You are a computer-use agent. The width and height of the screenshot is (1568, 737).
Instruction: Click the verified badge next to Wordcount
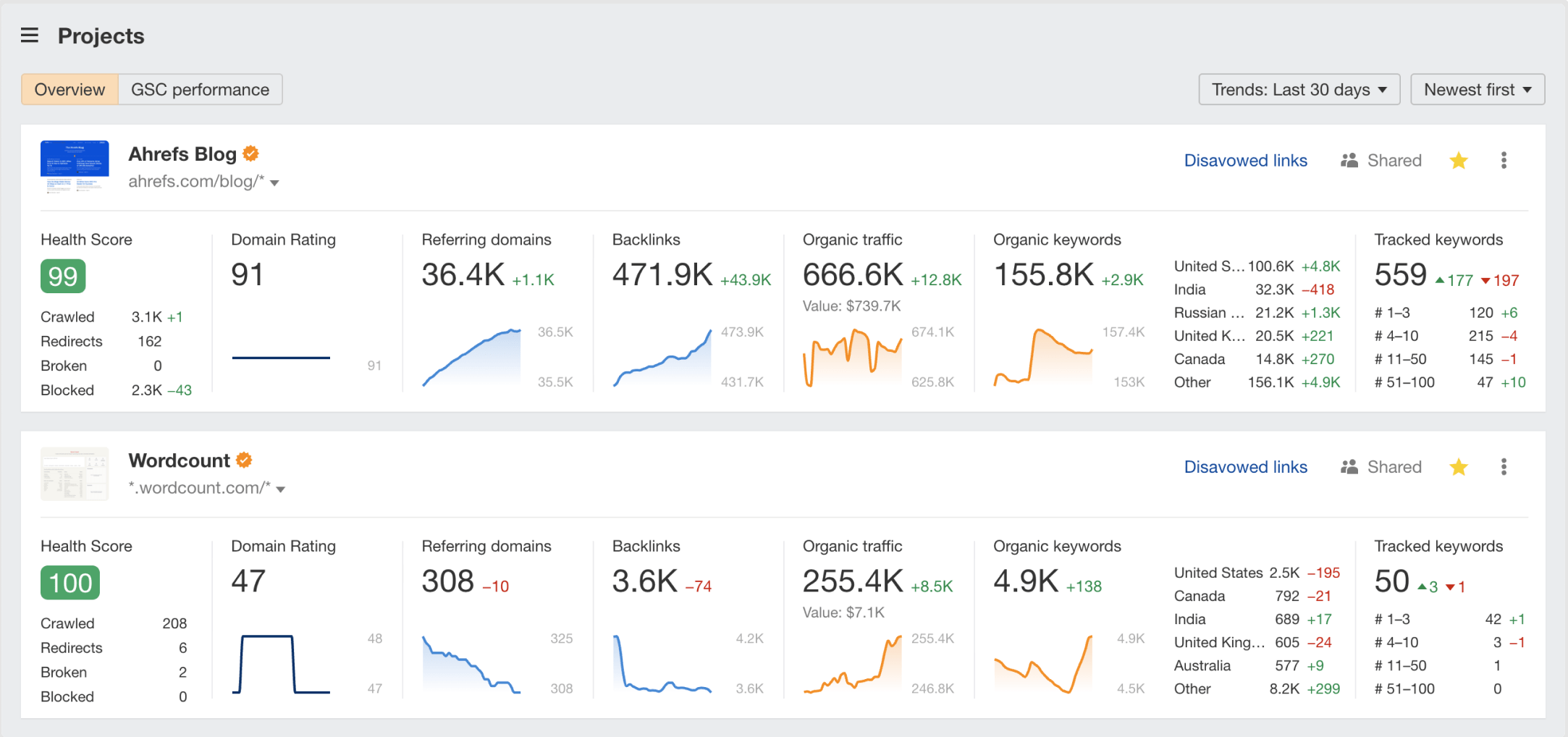coord(244,459)
